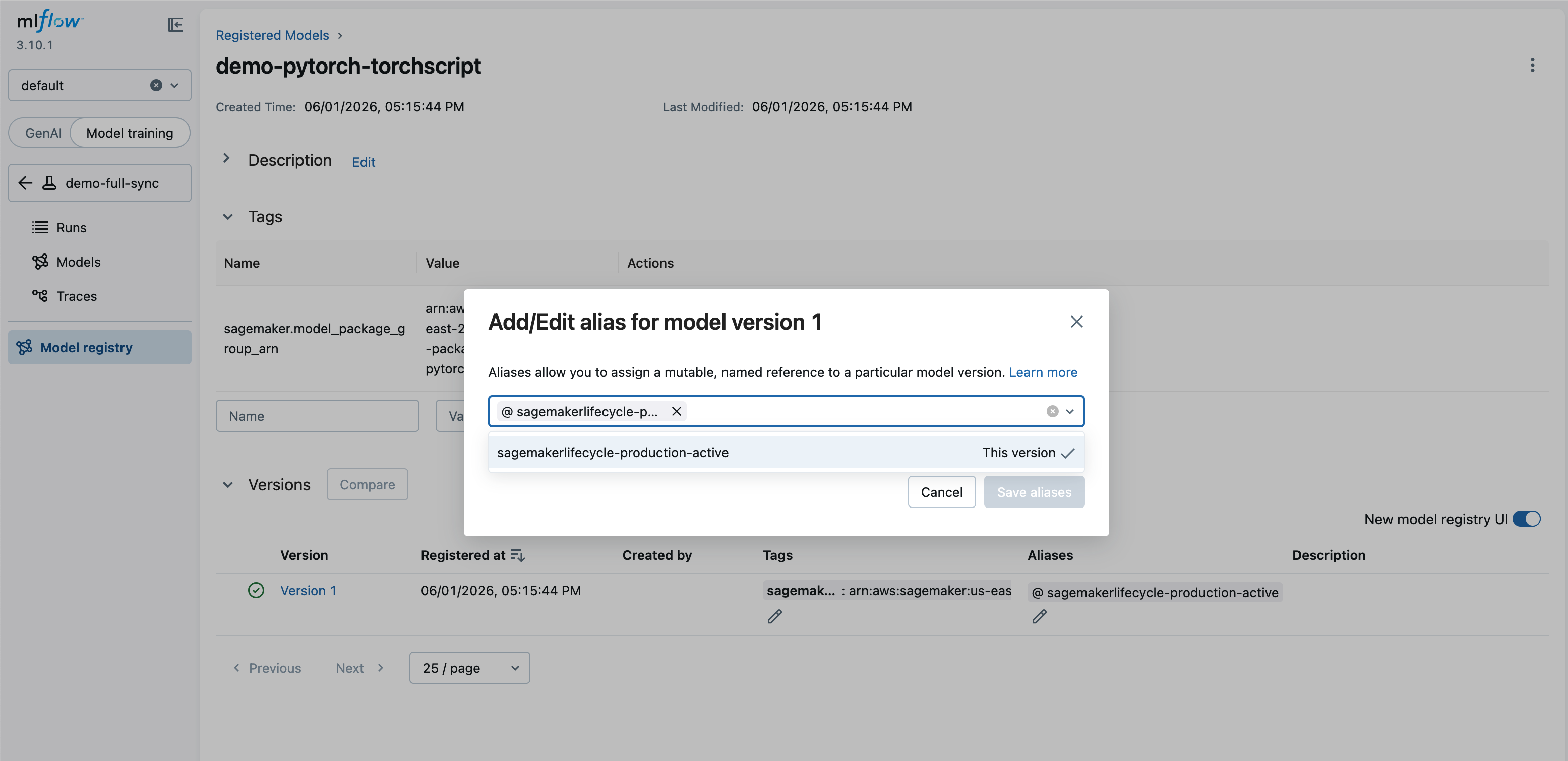
Task: Click the Aliases column header
Action: point(1050,555)
